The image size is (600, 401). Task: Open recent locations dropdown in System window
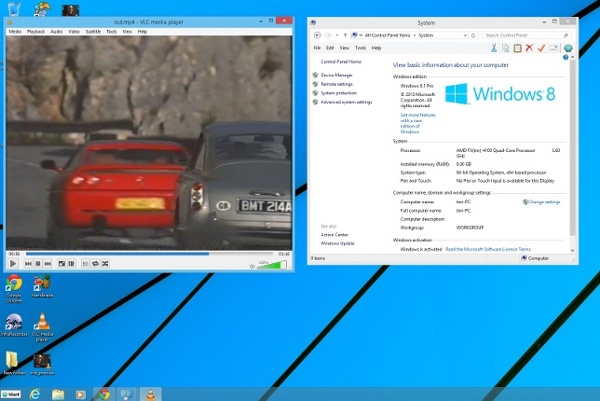(x=337, y=35)
